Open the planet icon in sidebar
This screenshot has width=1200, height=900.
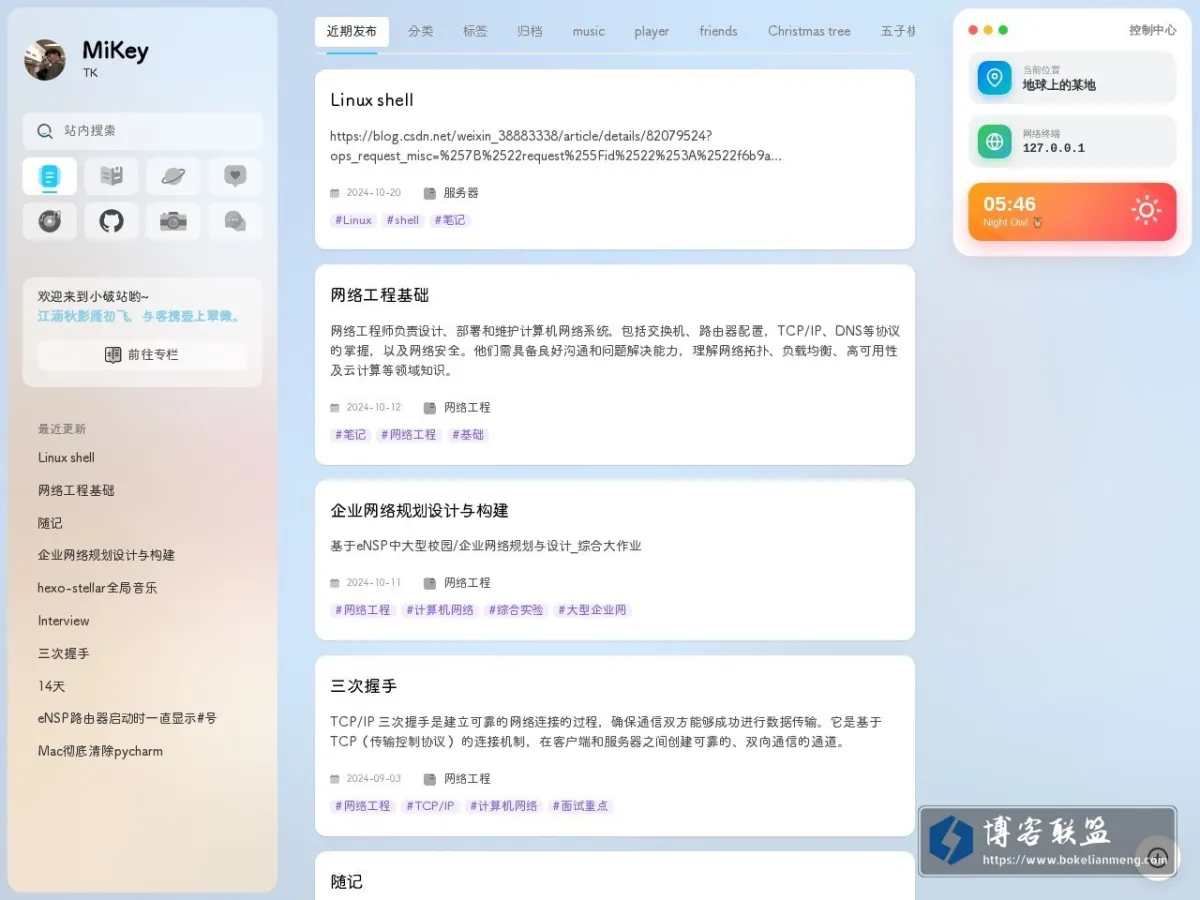tap(173, 177)
